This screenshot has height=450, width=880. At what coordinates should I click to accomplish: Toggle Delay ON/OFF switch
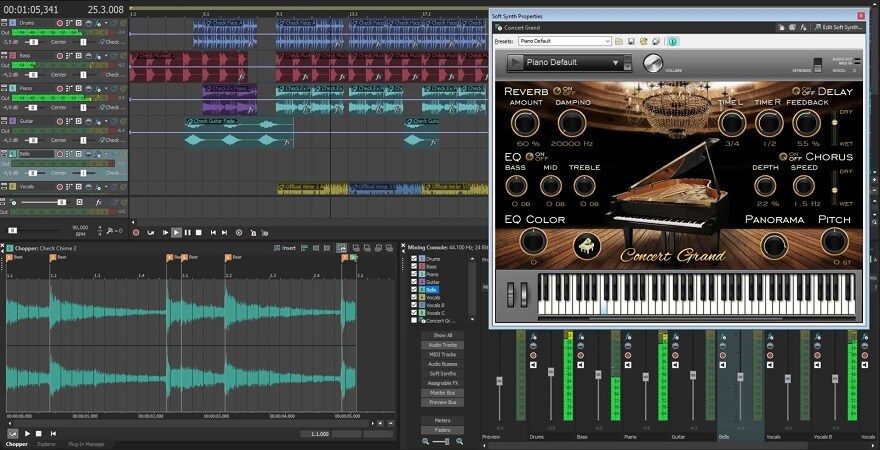tap(796, 90)
